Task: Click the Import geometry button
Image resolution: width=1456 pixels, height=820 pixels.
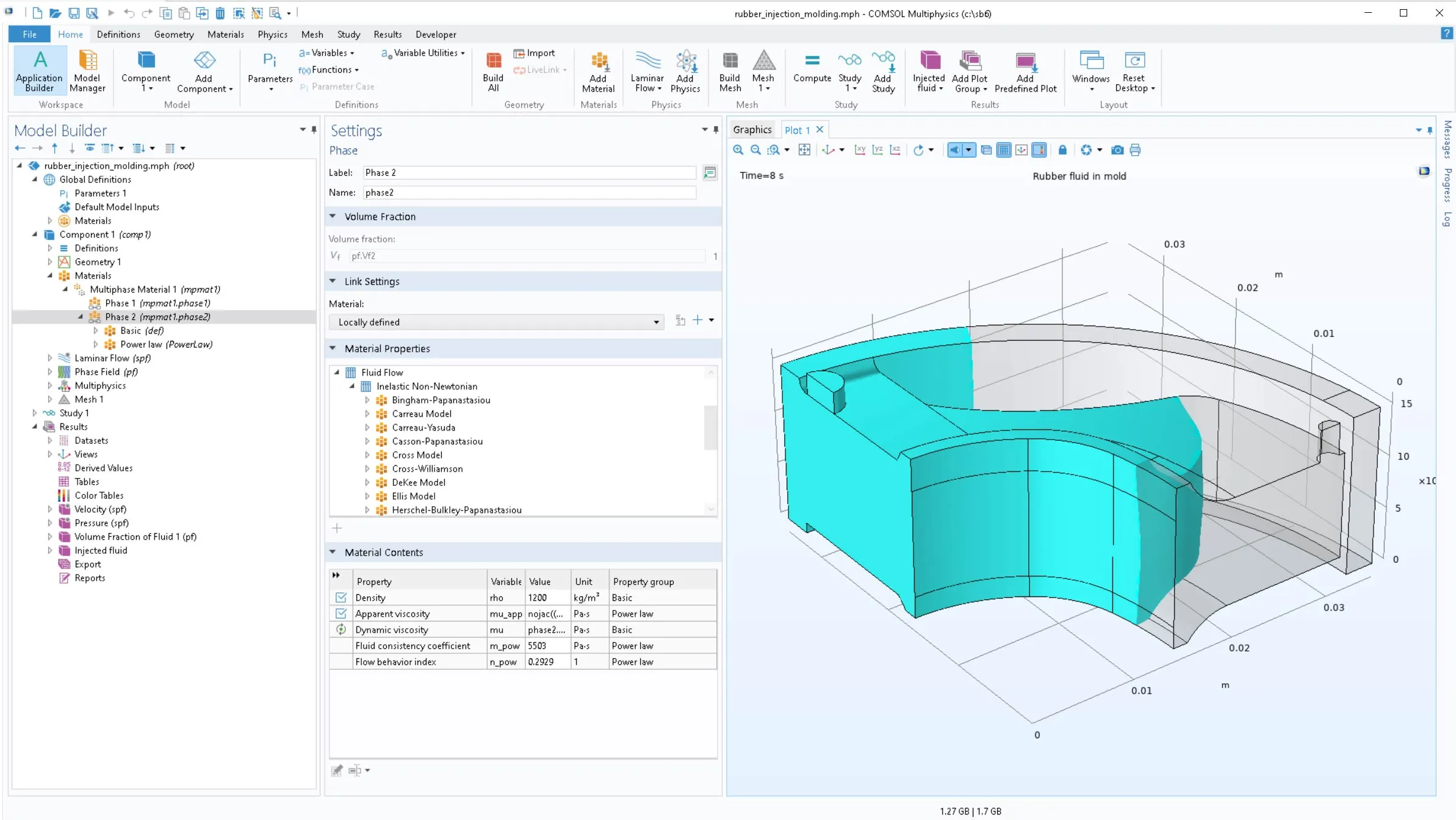Action: (x=535, y=53)
